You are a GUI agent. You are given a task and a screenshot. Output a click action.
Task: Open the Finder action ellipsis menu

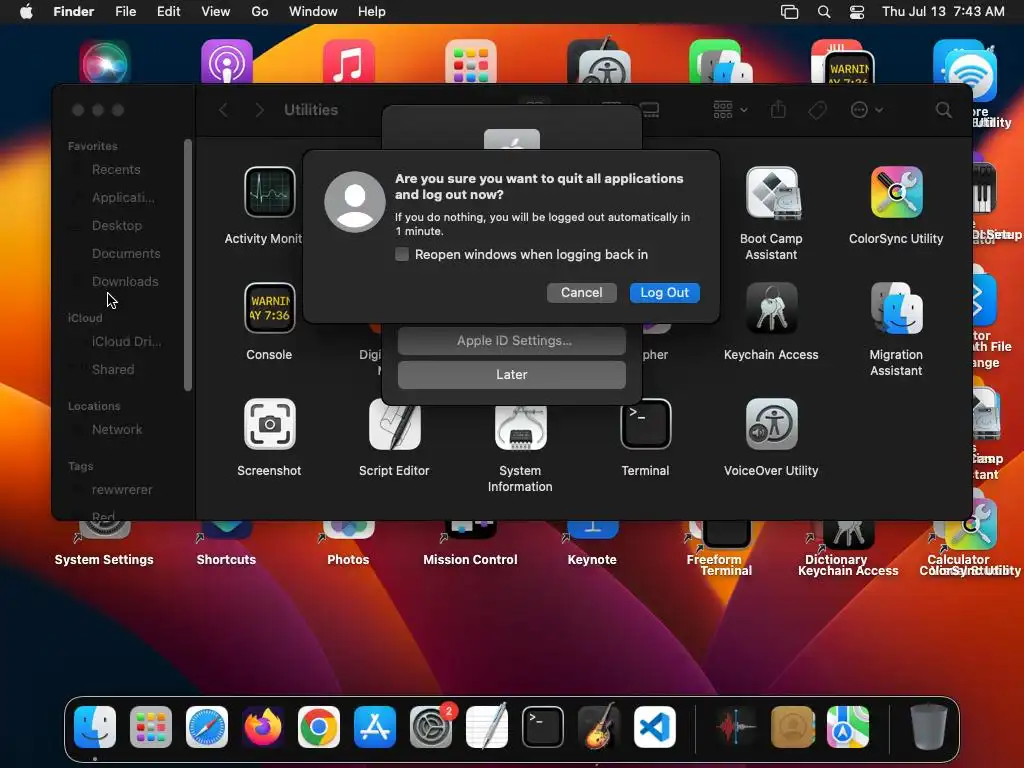click(x=866, y=110)
